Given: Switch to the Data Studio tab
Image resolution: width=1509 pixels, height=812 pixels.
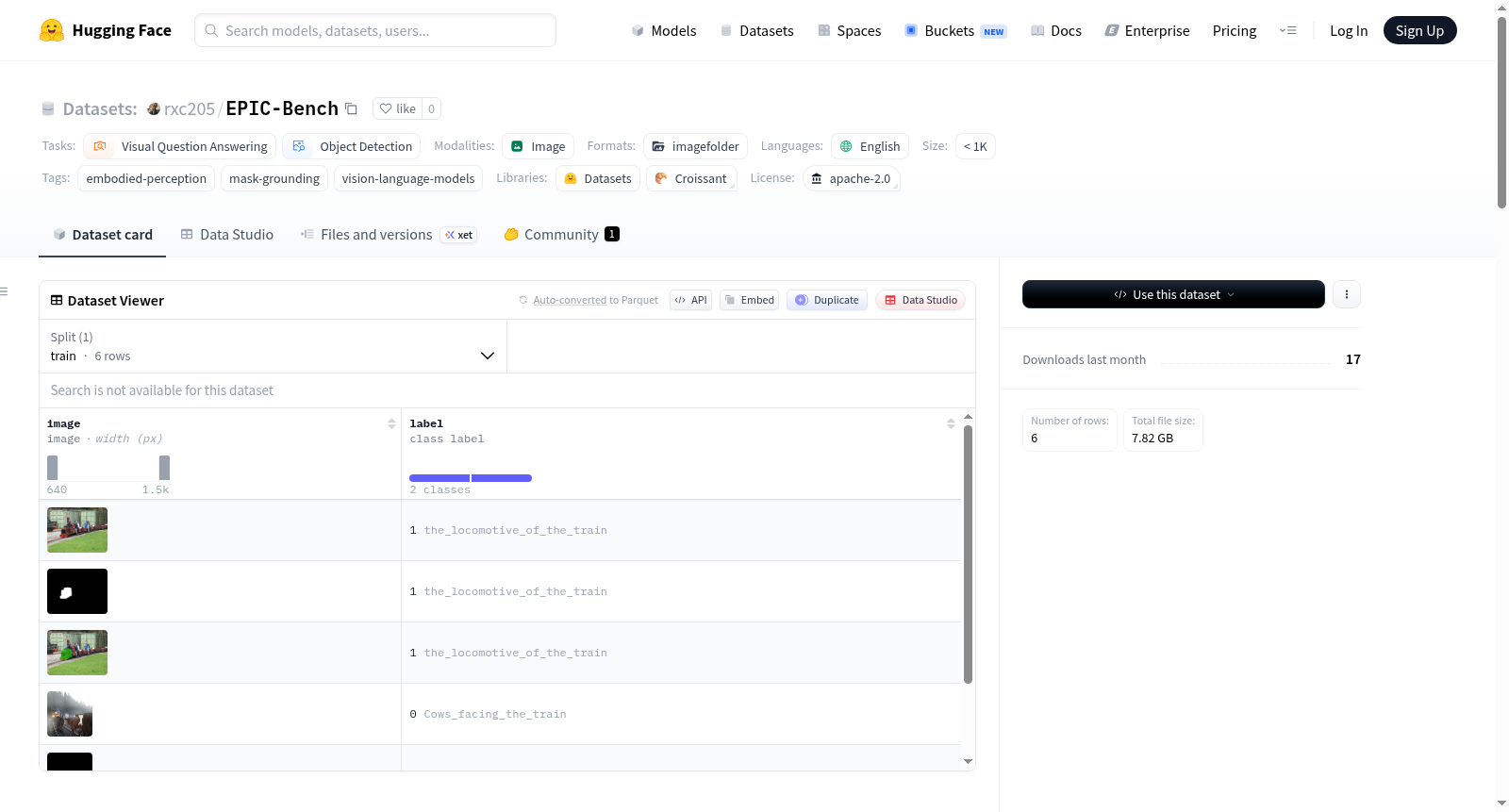Looking at the screenshot, I should (x=227, y=235).
